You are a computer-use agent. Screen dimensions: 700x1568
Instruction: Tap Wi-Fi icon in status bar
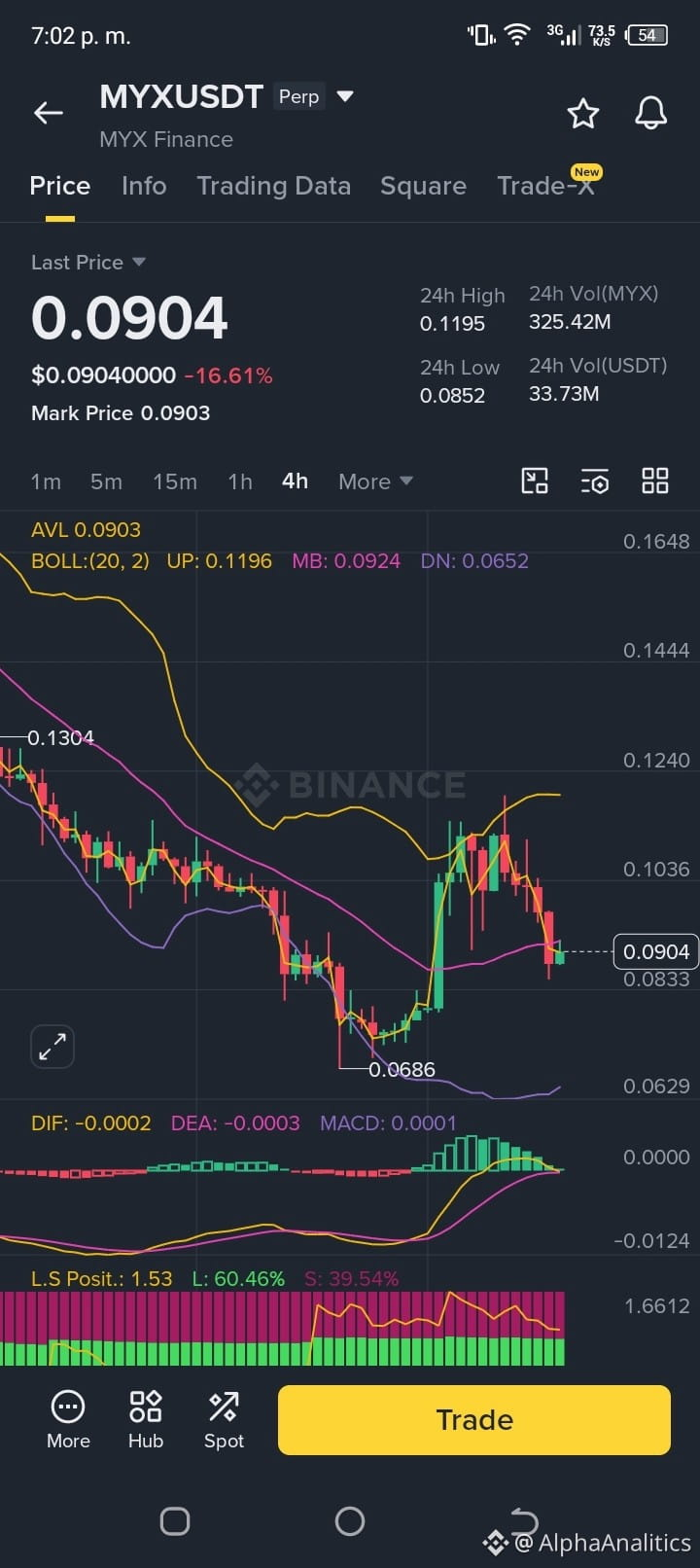(x=518, y=35)
